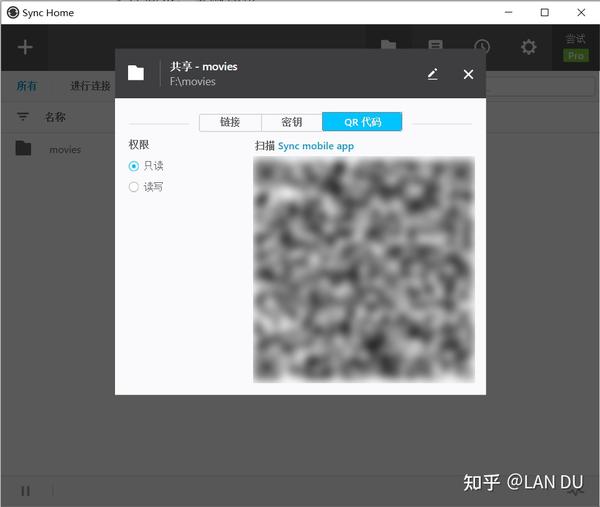600x507 pixels.
Task: Sort by the 名称 column header
Action: tap(55, 117)
